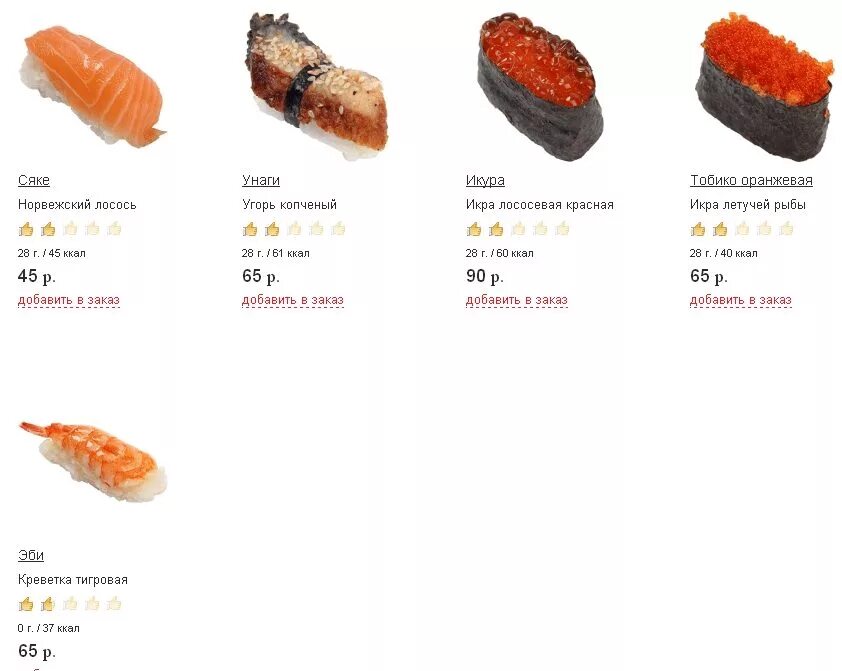The image size is (842, 671).
Task: Follow the Тобико оранжевая title link
Action: [x=751, y=181]
